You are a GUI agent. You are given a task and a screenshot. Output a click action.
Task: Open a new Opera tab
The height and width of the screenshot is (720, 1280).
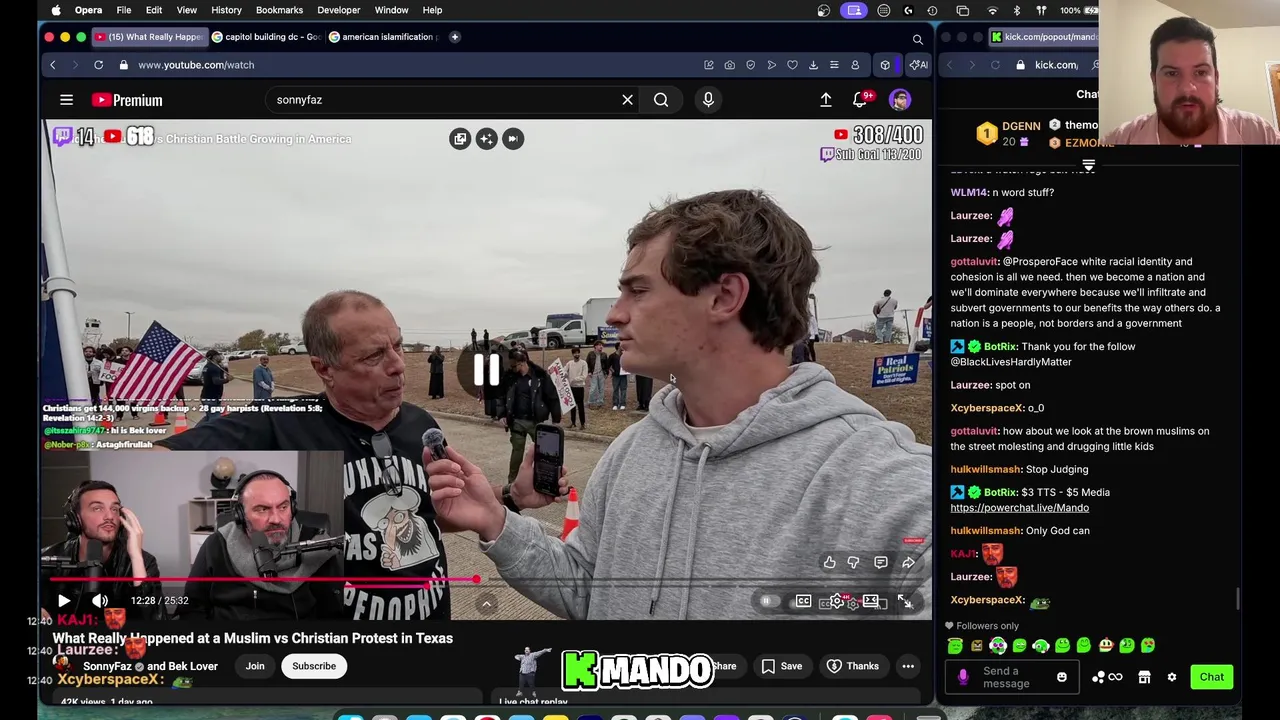pyautogui.click(x=454, y=37)
